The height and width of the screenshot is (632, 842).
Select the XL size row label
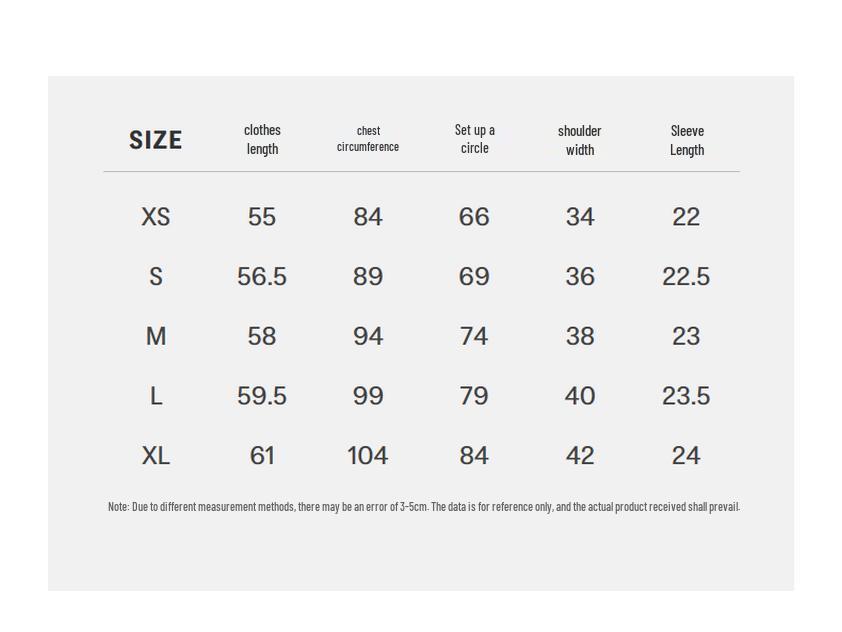(155, 456)
